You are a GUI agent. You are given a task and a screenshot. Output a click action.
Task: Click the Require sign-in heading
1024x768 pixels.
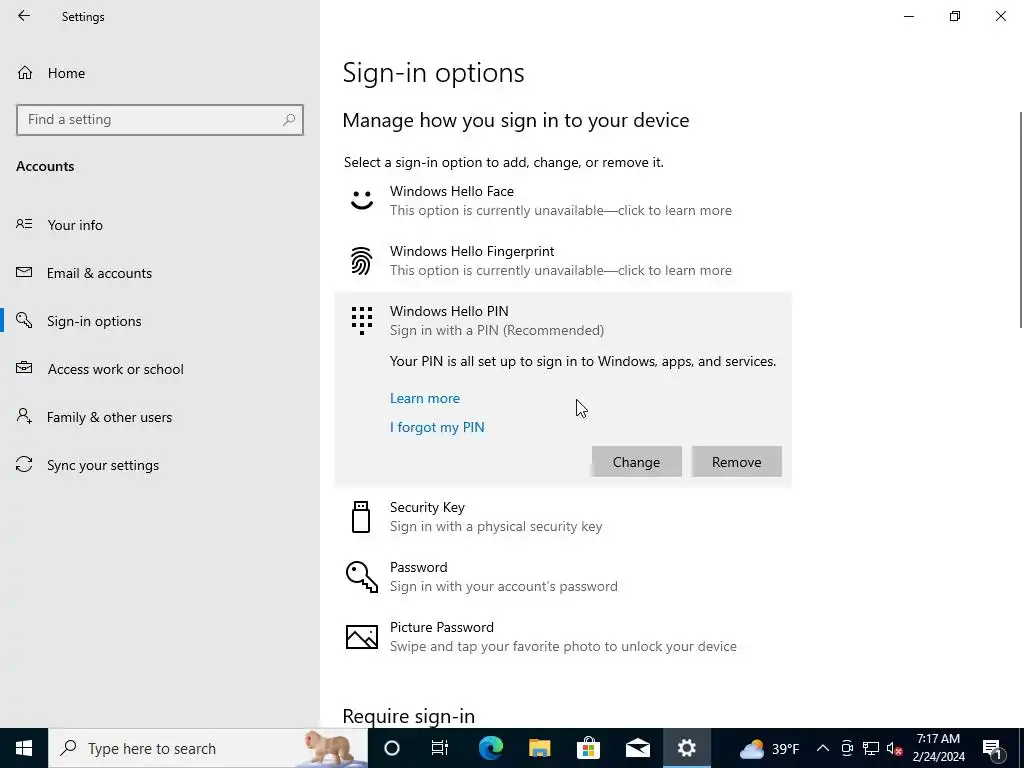(409, 716)
